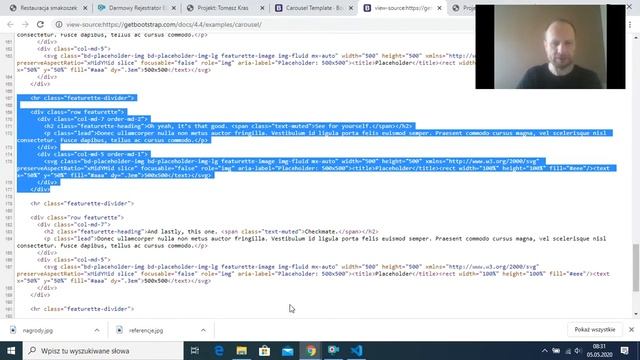Screen dimensions: 640x360
Task: Click the selected 'col-md-7 order-md-2' line
Action: 92,119
